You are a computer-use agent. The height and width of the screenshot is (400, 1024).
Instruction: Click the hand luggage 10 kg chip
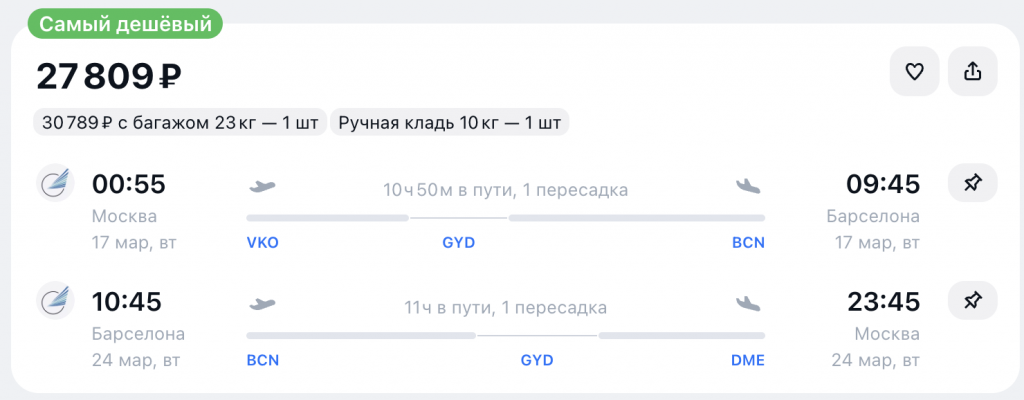pyautogui.click(x=450, y=123)
